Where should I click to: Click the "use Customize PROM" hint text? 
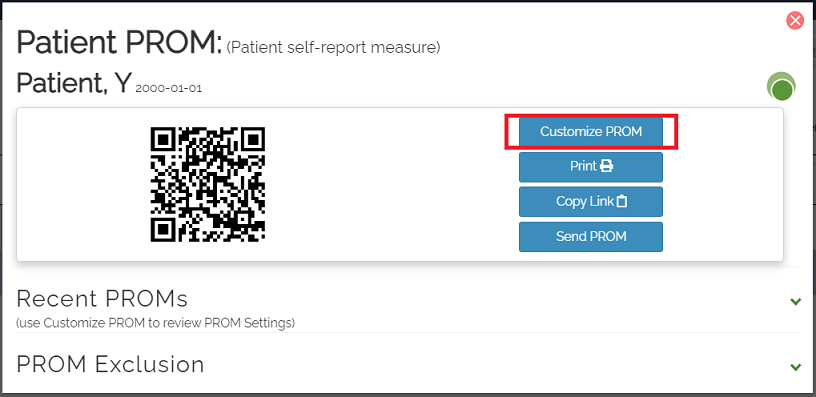156,323
